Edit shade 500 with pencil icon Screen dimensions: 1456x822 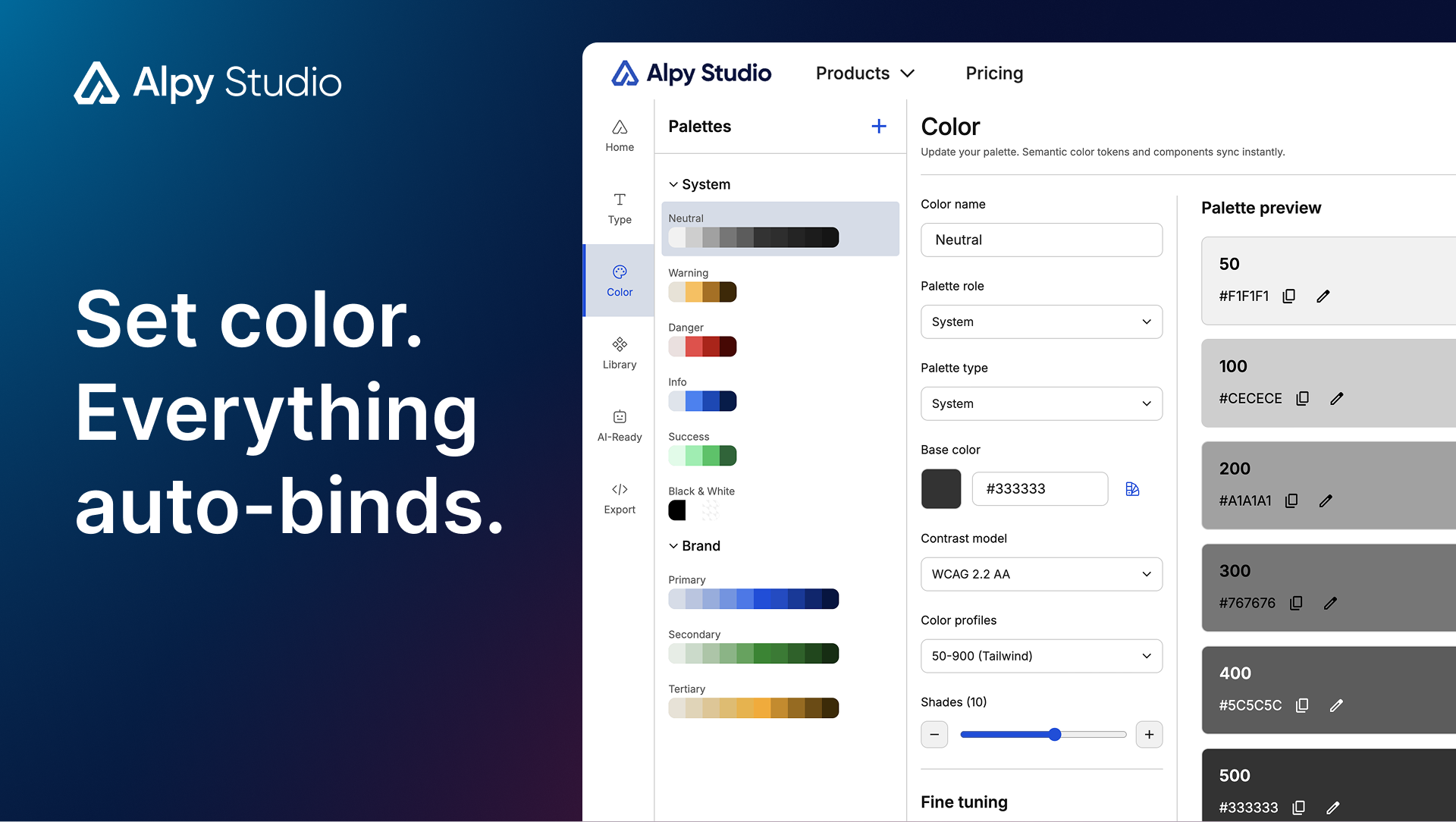click(1333, 808)
